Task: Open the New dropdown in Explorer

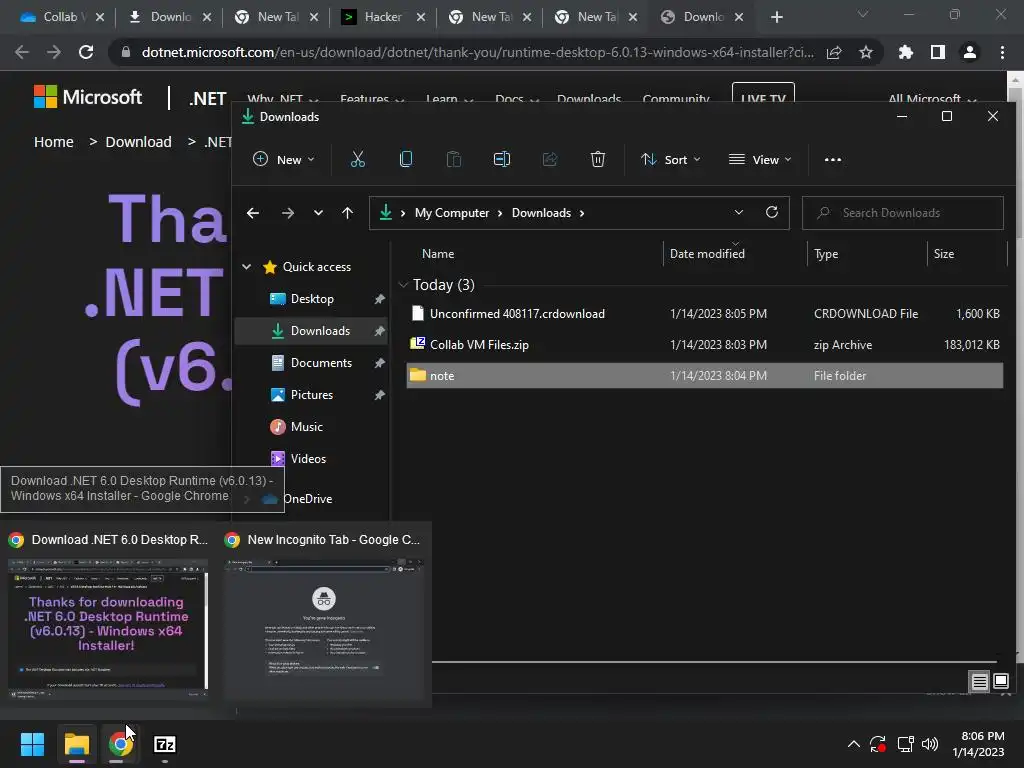Action: click(x=283, y=159)
